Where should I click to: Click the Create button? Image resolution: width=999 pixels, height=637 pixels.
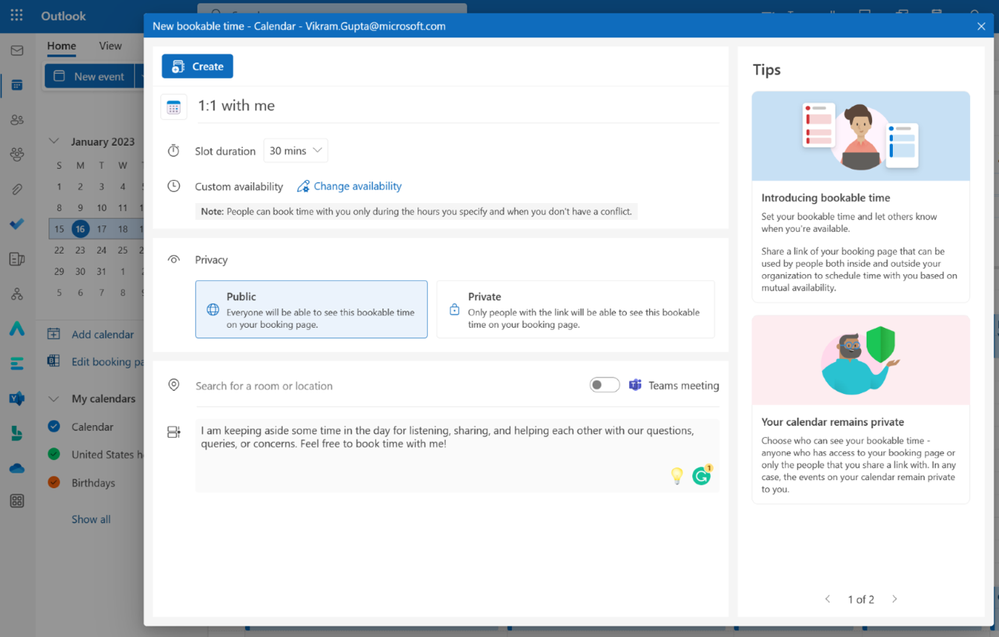pos(198,66)
